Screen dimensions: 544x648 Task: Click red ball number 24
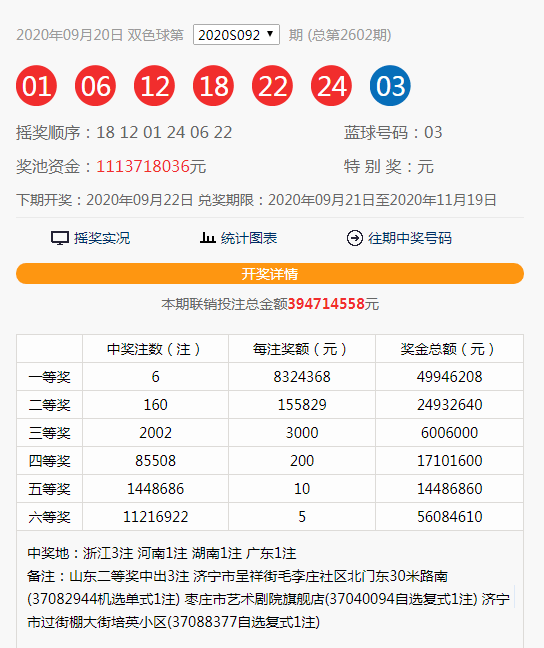332,86
